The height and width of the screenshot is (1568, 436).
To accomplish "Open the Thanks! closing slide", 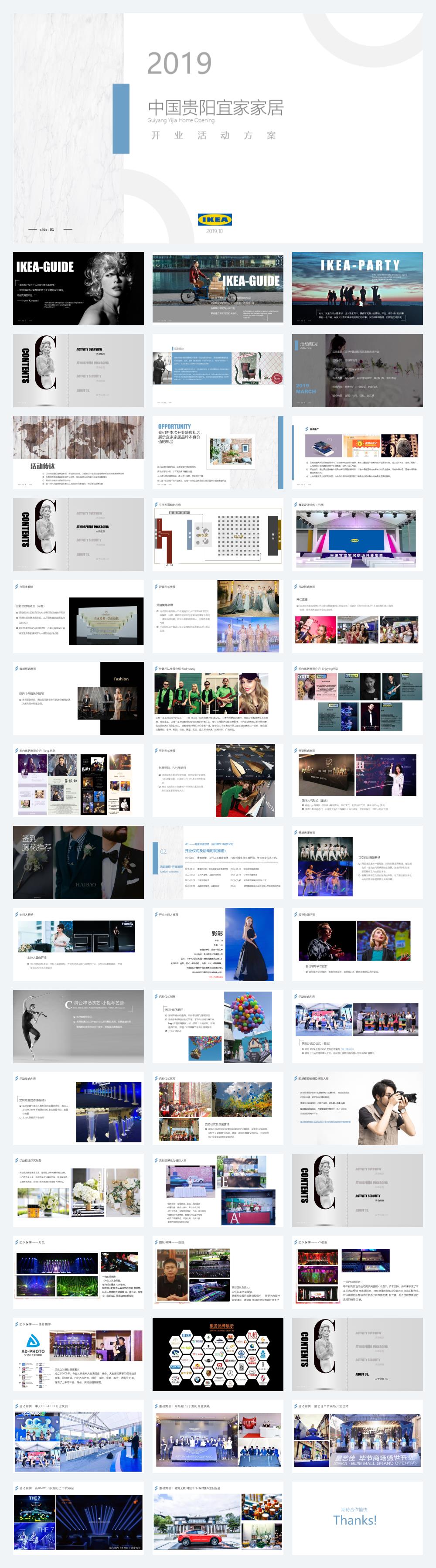I will pos(357,1518).
